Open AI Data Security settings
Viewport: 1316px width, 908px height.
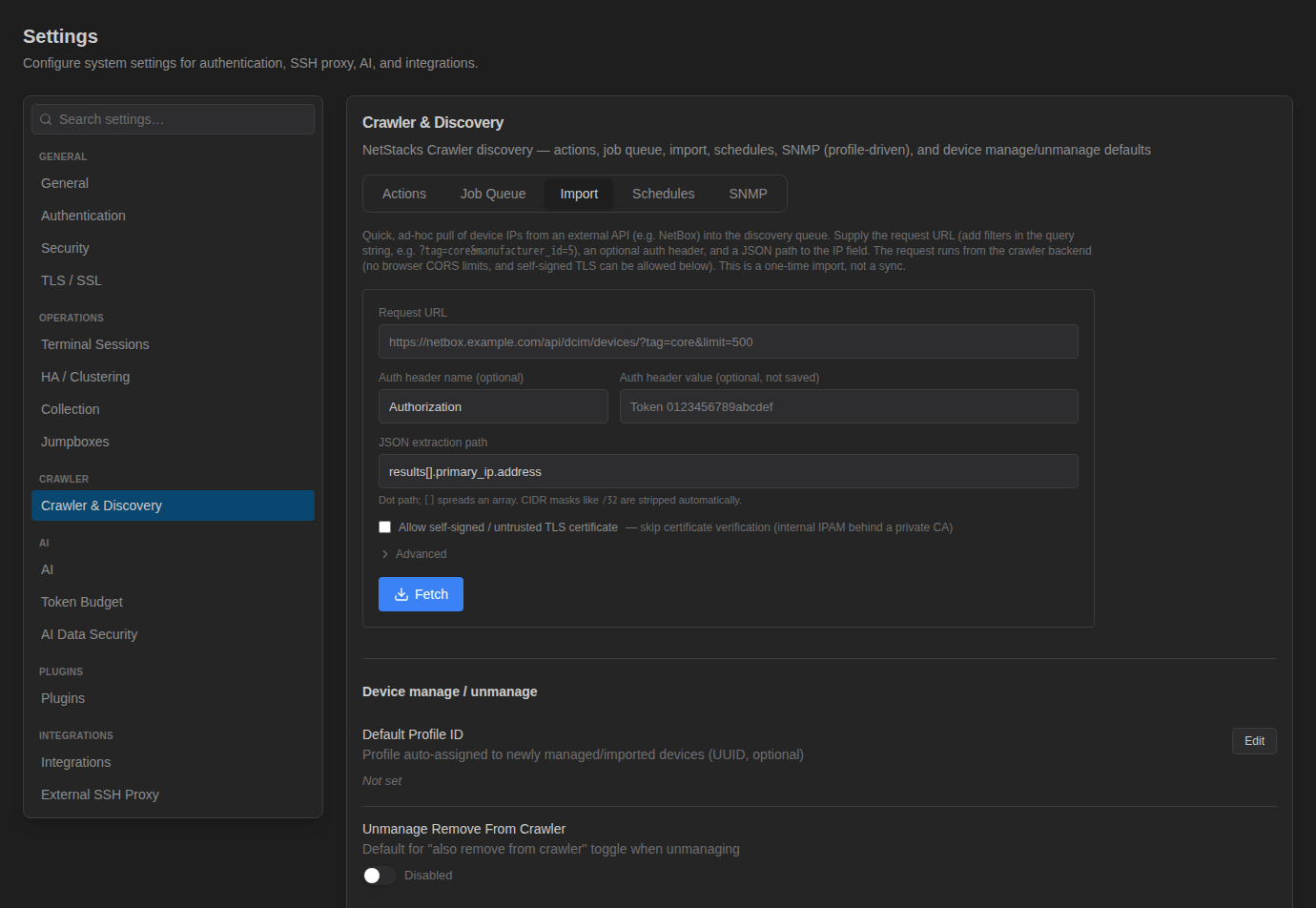[x=173, y=634]
